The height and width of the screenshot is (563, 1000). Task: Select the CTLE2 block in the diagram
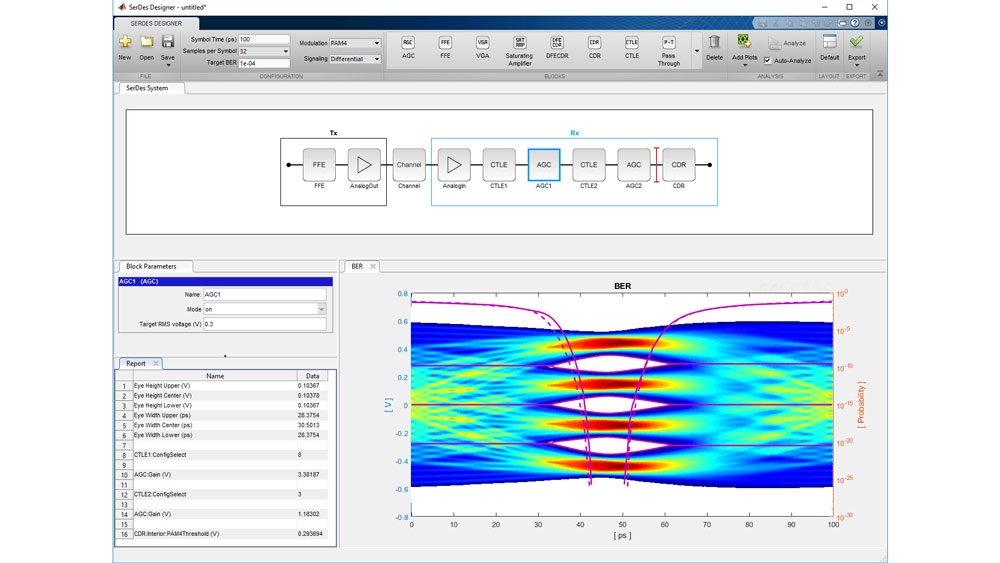[589, 165]
